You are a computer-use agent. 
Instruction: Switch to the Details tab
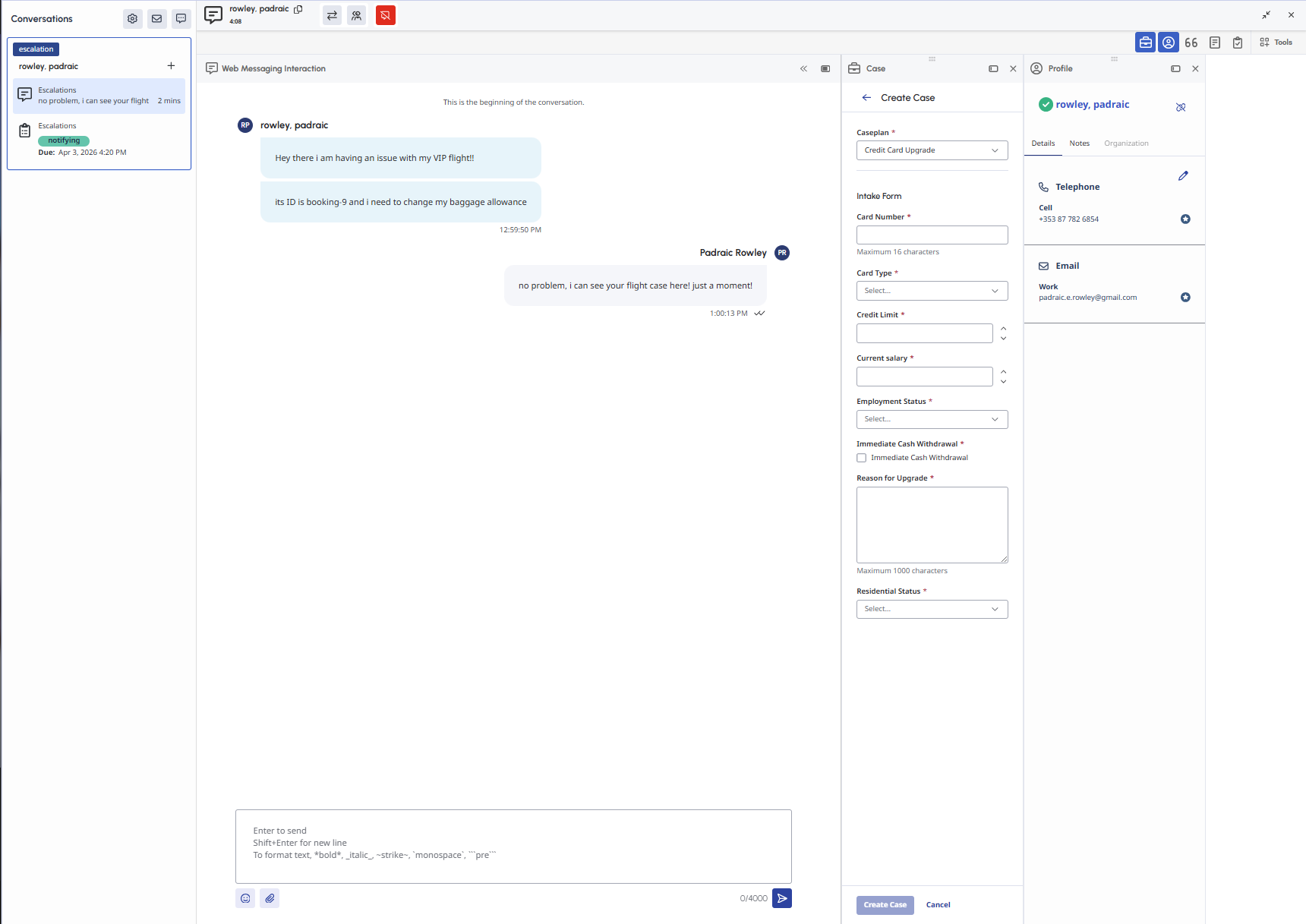pyautogui.click(x=1043, y=143)
